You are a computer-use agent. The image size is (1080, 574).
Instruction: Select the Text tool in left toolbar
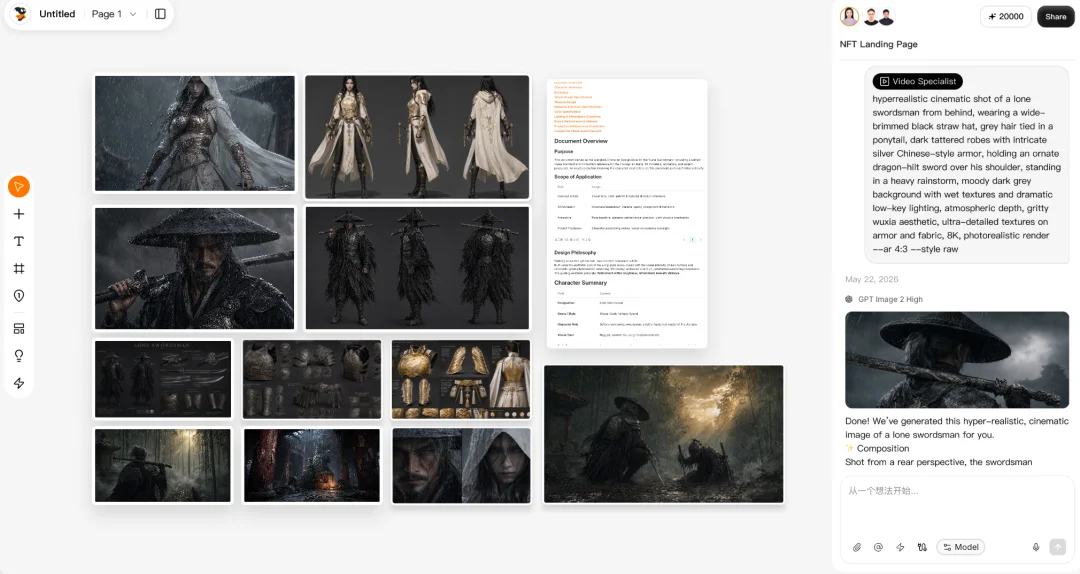[x=19, y=241]
